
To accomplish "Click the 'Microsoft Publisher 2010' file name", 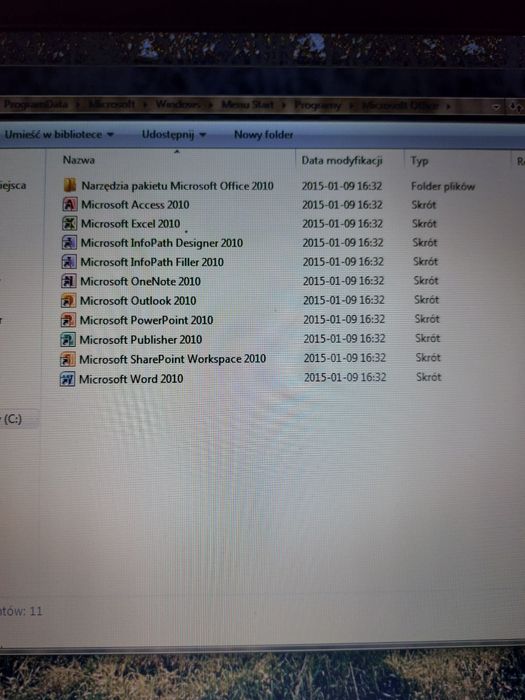I will click(x=141, y=340).
